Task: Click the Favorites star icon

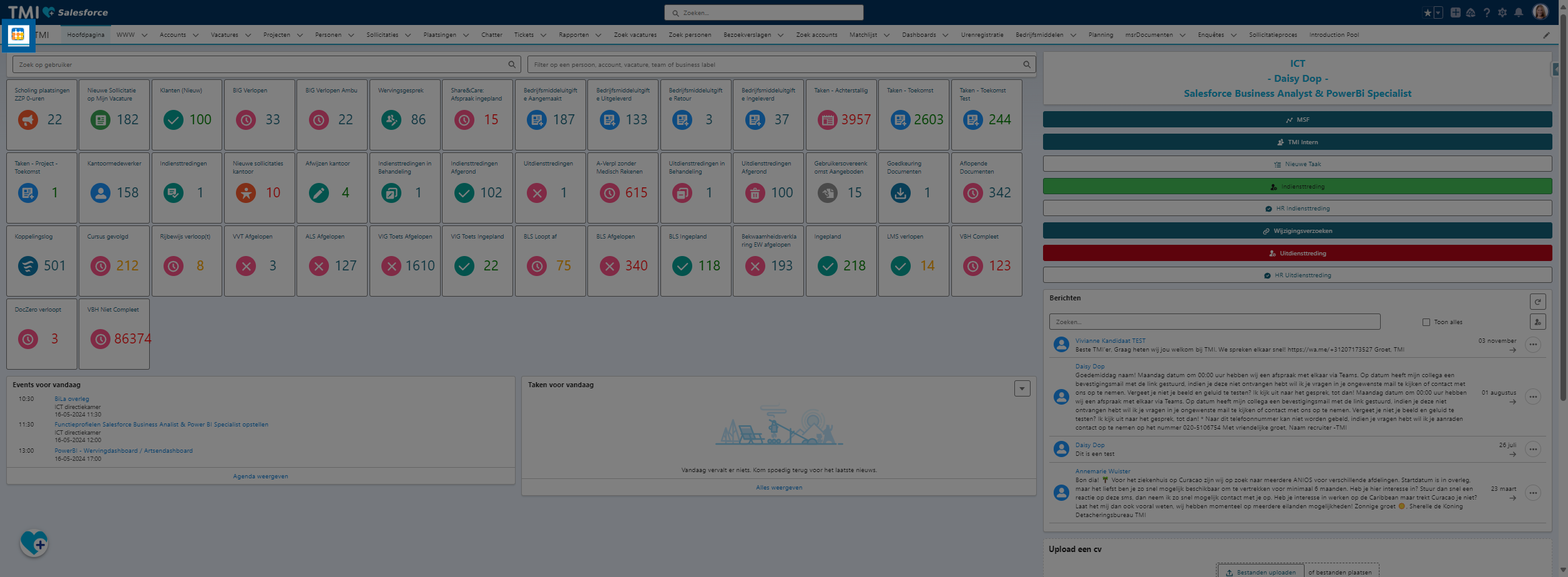Action: pos(1428,12)
